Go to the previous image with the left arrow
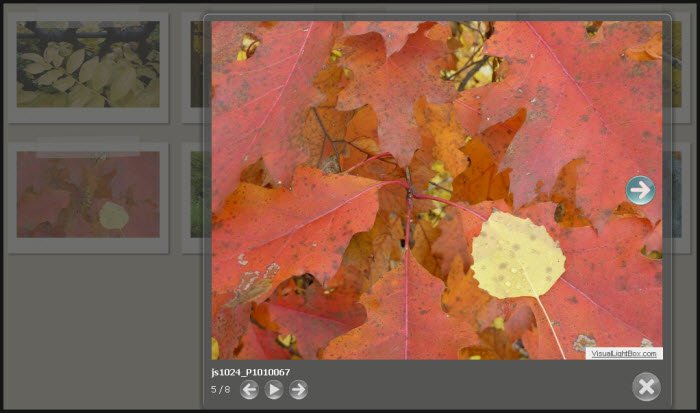Viewport: 700px width, 413px height. (249, 390)
